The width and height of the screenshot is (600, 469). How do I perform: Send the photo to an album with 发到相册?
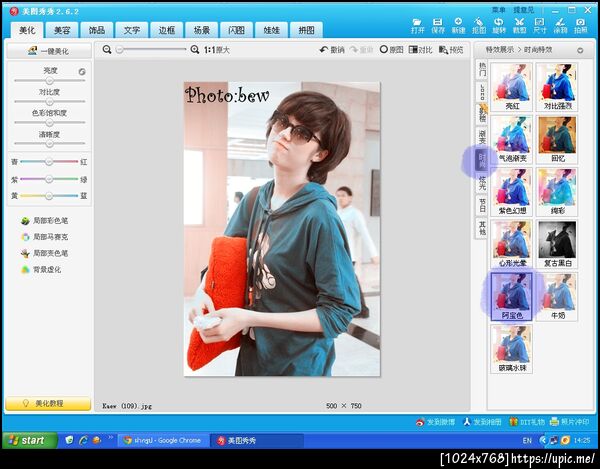[482, 422]
